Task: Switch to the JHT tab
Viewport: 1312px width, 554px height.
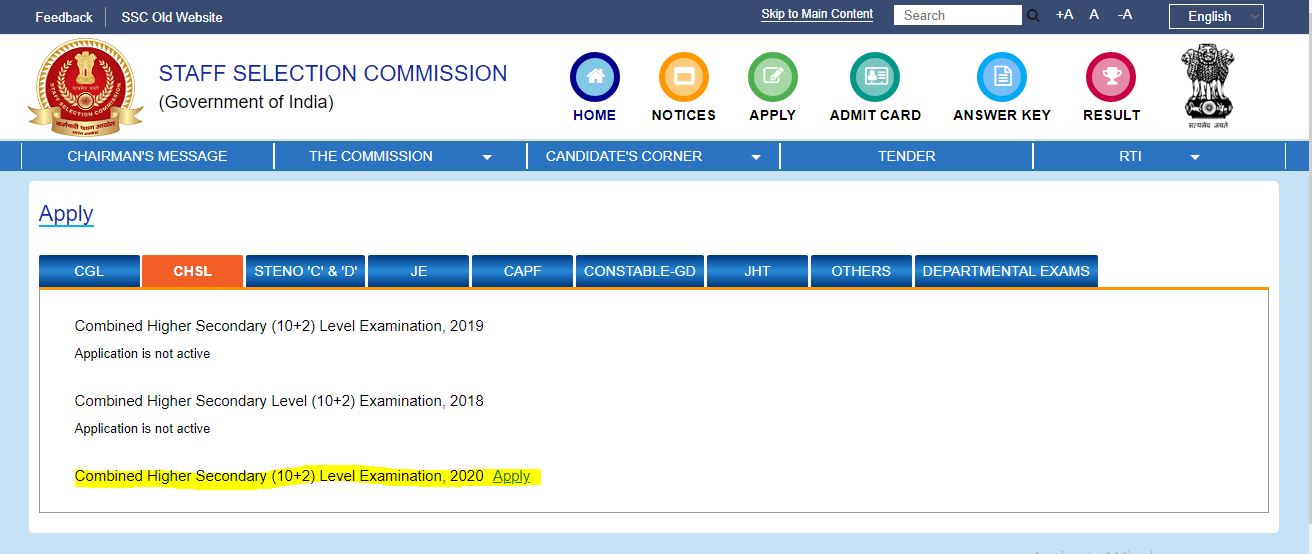Action: click(x=757, y=271)
